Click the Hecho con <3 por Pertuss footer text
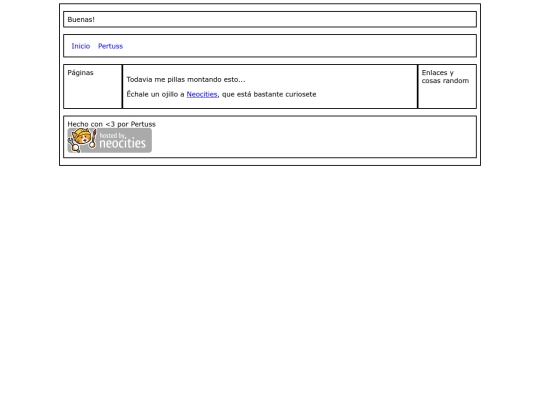The width and height of the screenshot is (540, 405). 112,124
